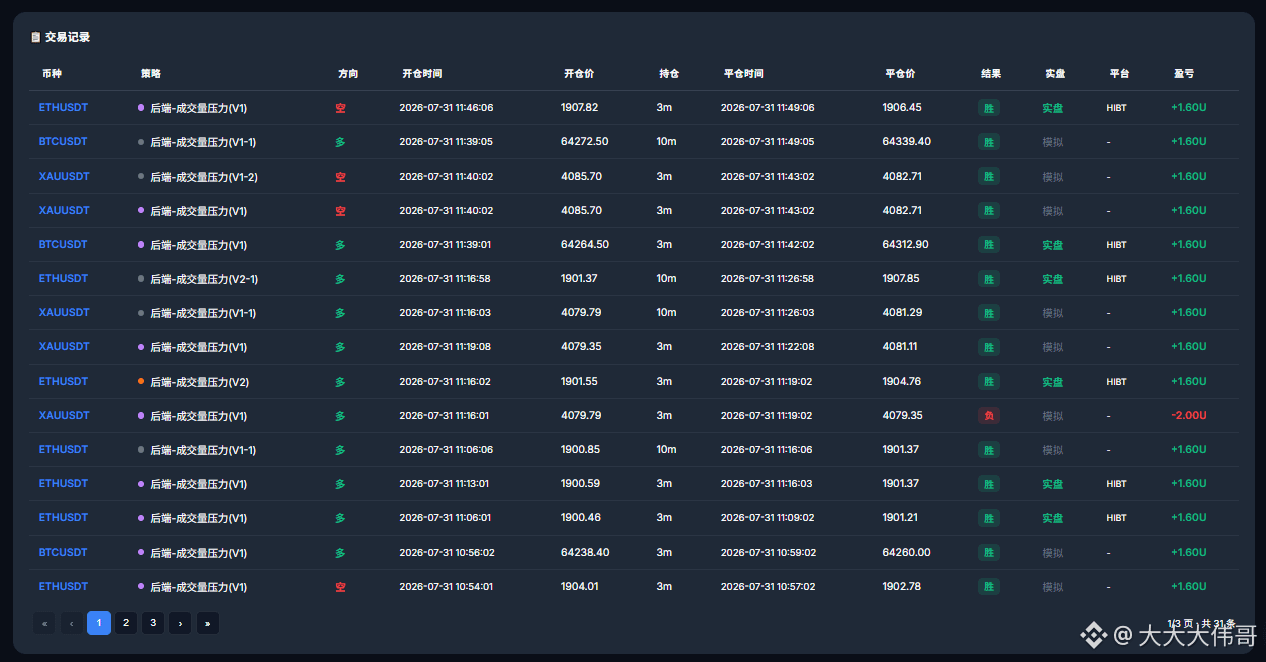Open page 3 of trade records
The width and height of the screenshot is (1266, 662).
(153, 623)
